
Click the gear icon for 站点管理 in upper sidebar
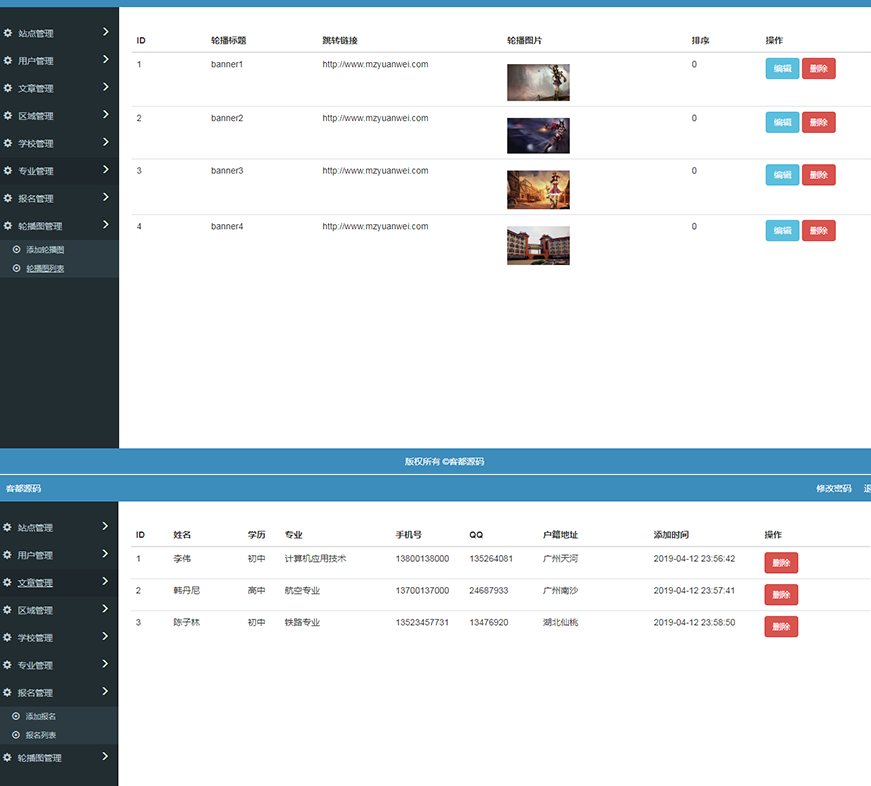pos(8,33)
